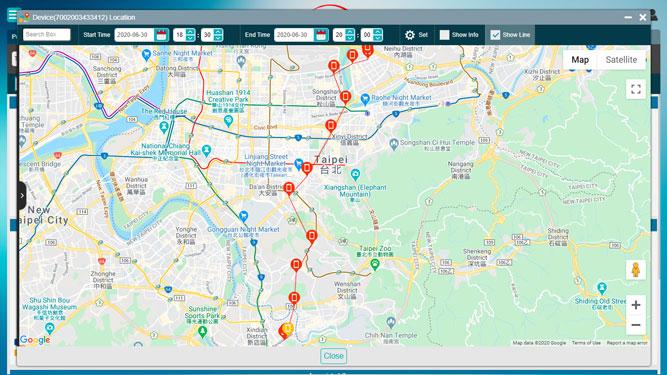Click the Set gear icon
The image size is (667, 375).
[410, 35]
